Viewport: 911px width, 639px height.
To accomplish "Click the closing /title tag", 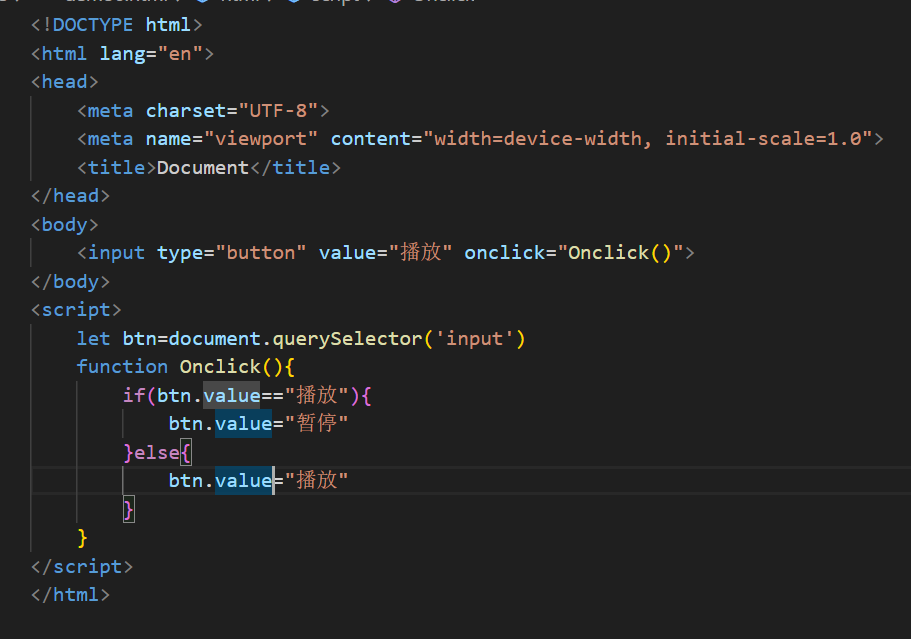I will point(296,168).
